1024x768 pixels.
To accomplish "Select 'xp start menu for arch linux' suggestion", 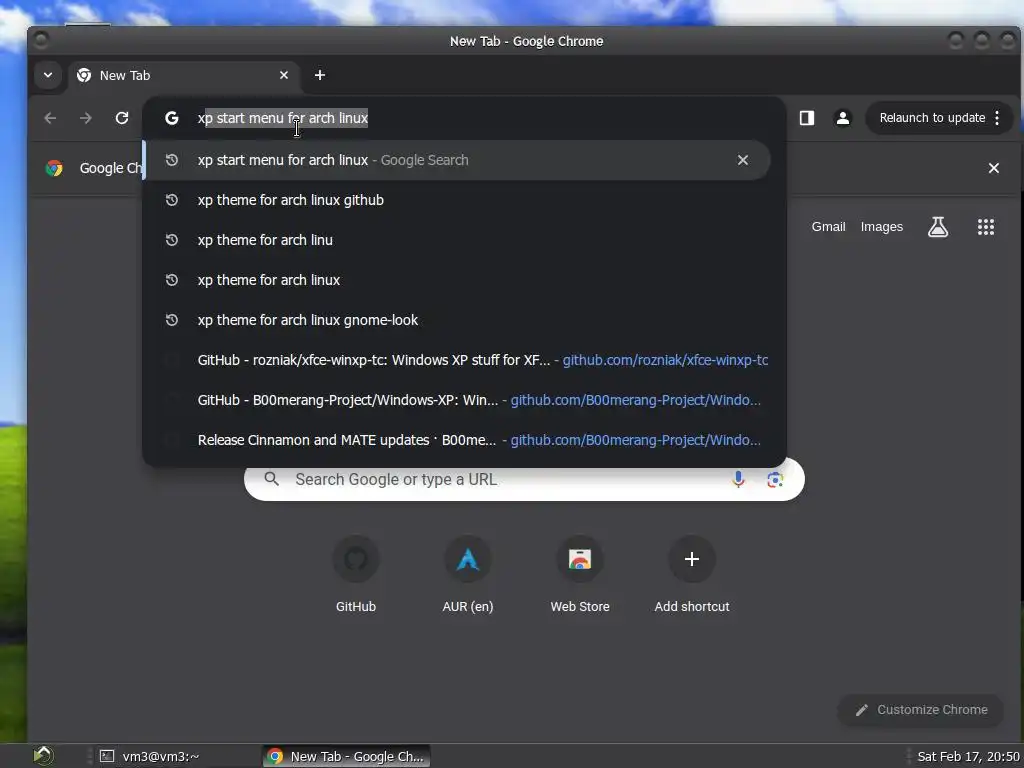I will pos(456,160).
